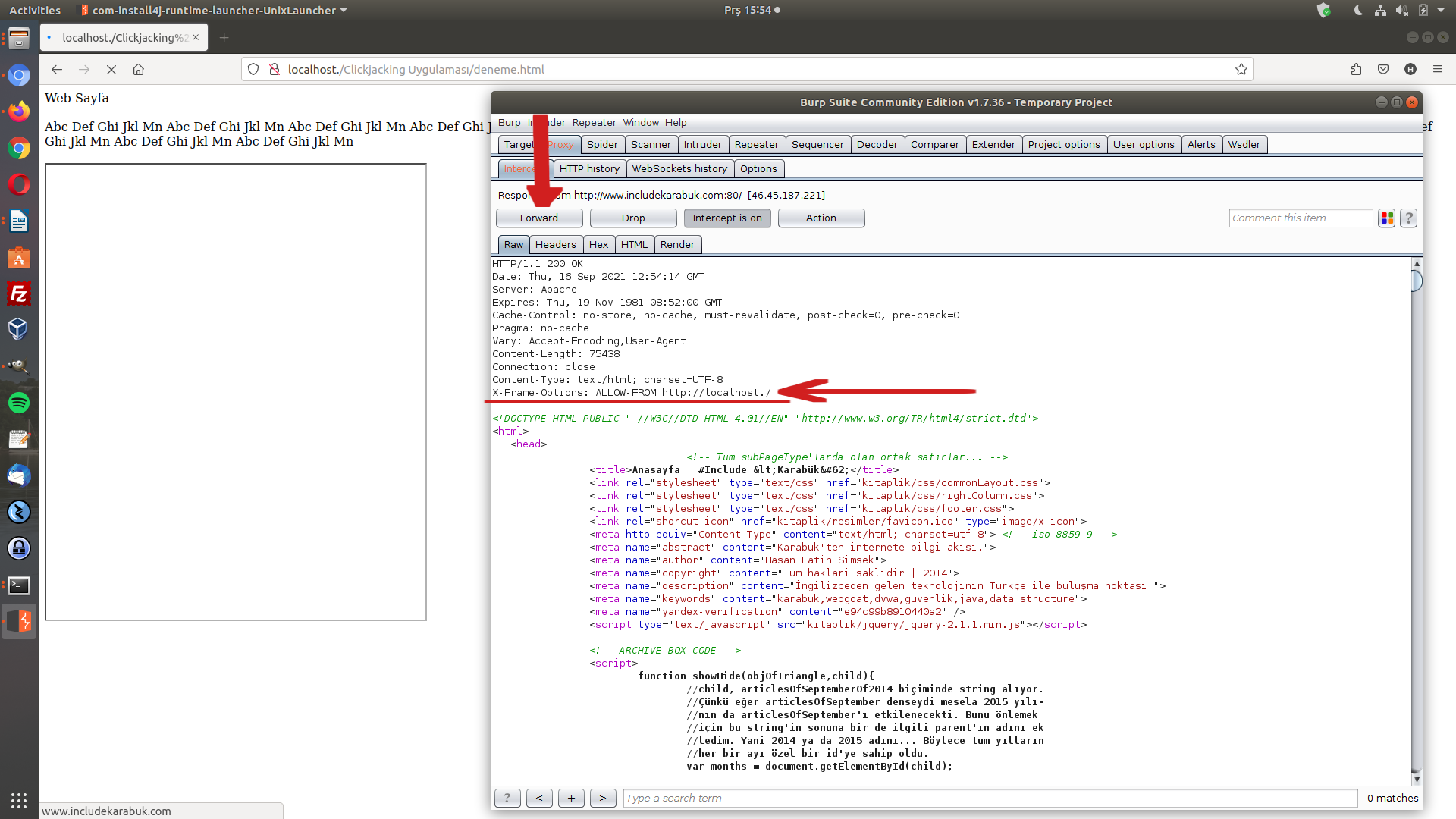This screenshot has height=819, width=1456.
Task: Open the Window menu
Action: (x=641, y=123)
